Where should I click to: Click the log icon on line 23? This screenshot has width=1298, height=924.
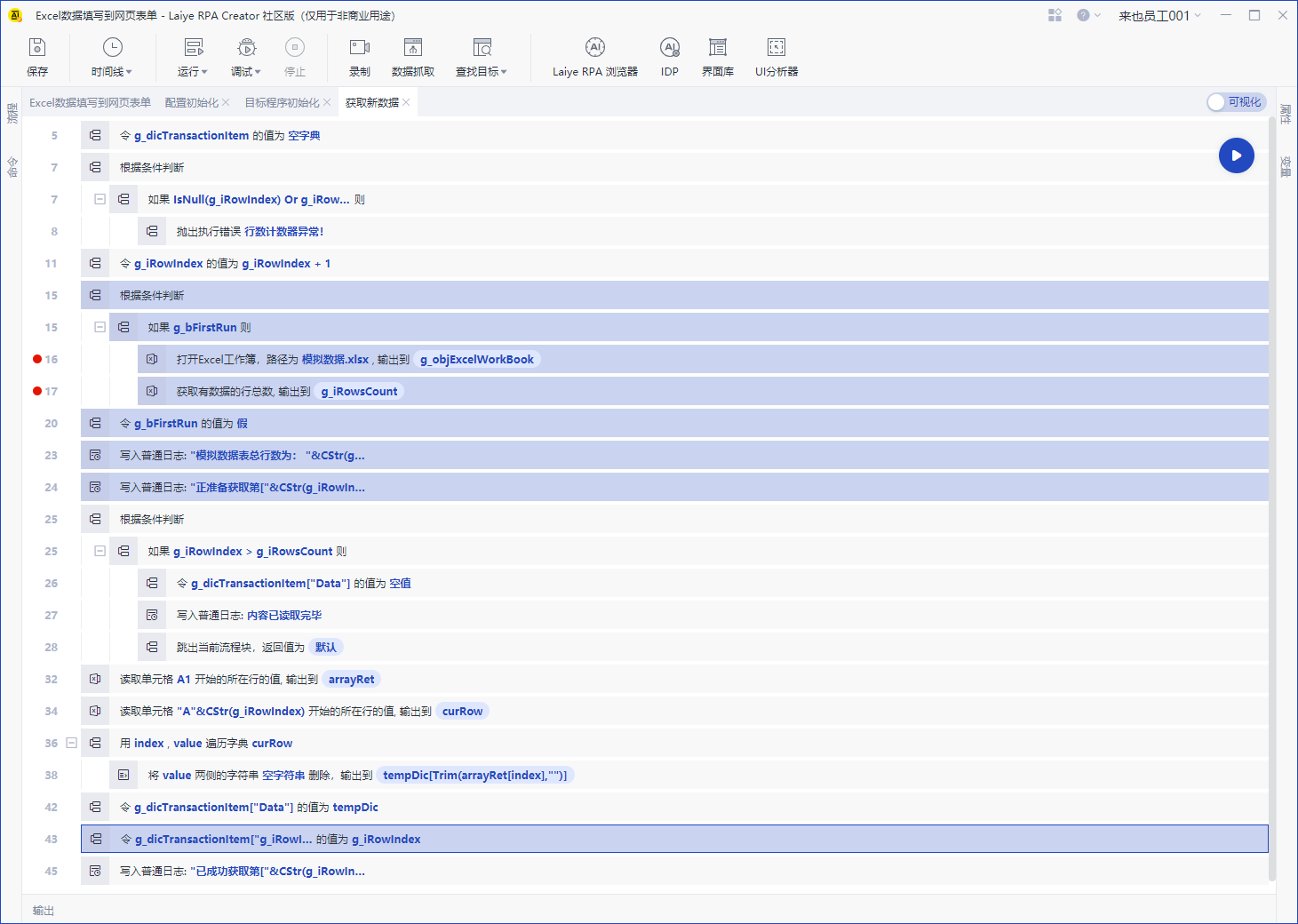[x=95, y=455]
